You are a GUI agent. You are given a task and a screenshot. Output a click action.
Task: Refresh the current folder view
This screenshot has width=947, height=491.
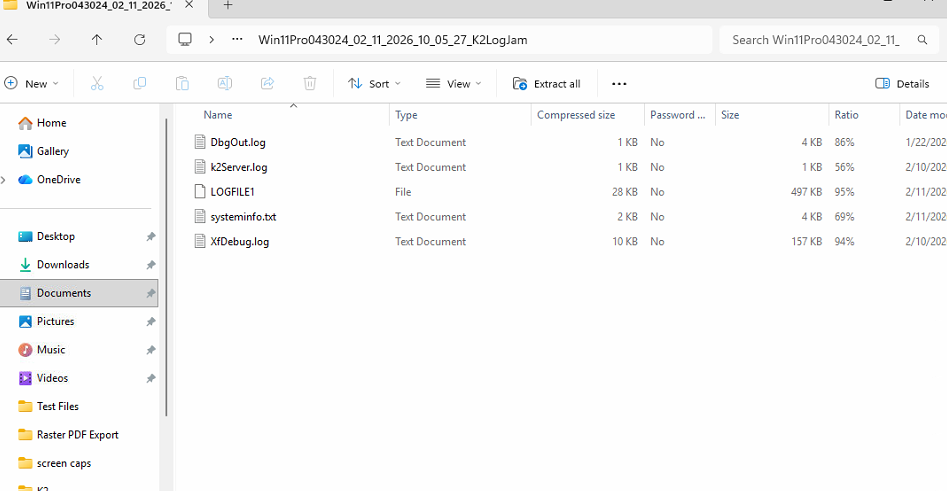tap(140, 40)
